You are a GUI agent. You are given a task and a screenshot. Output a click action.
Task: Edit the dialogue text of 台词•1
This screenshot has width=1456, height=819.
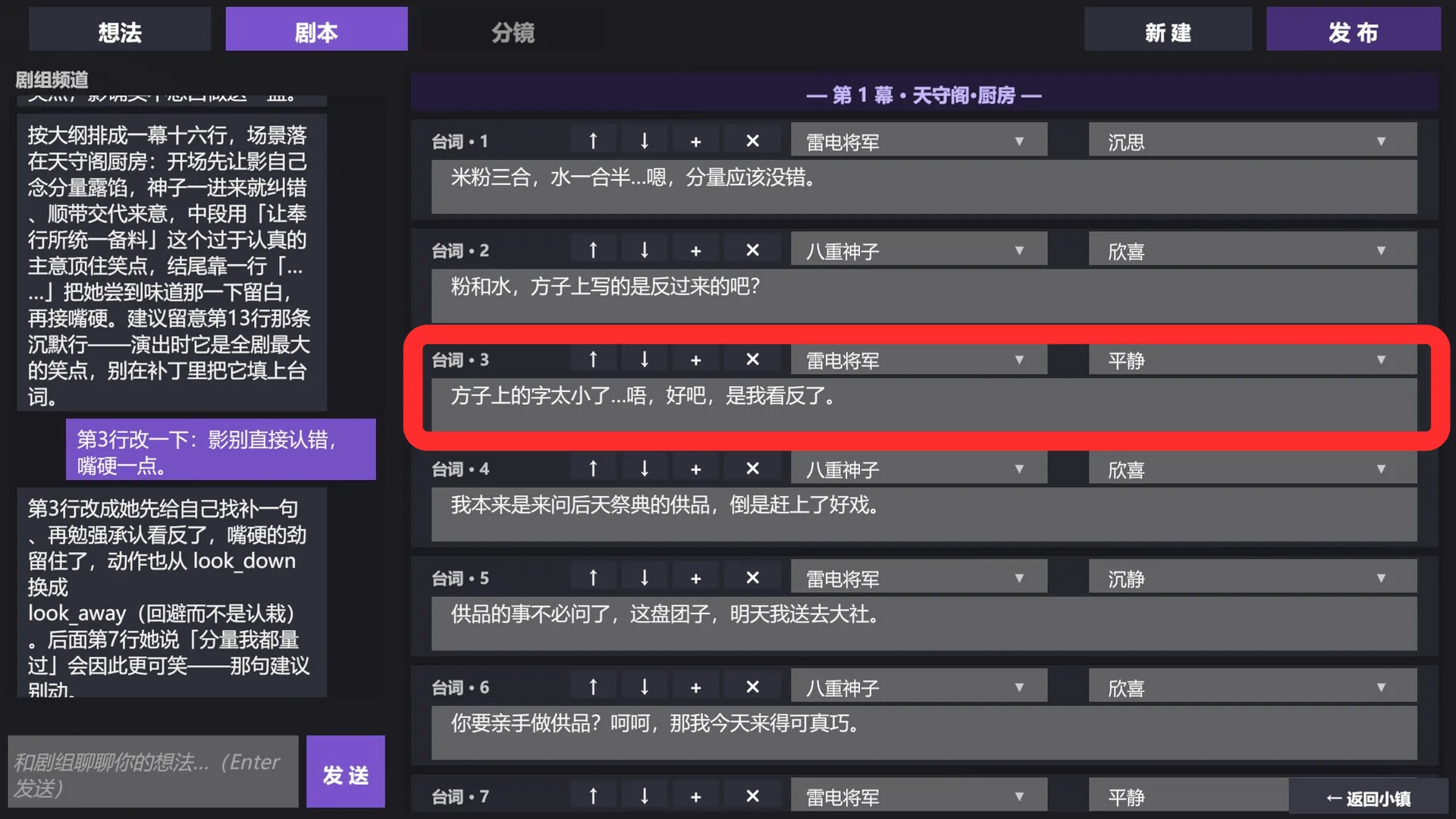pyautogui.click(x=924, y=187)
